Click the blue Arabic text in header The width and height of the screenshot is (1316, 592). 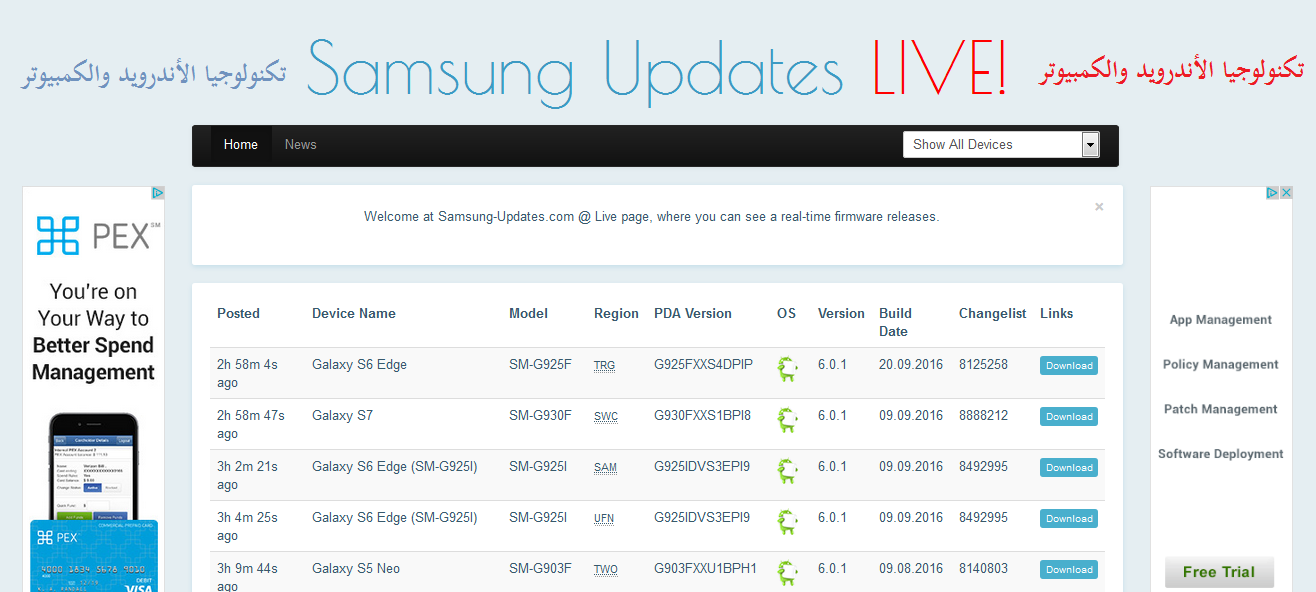(x=155, y=73)
